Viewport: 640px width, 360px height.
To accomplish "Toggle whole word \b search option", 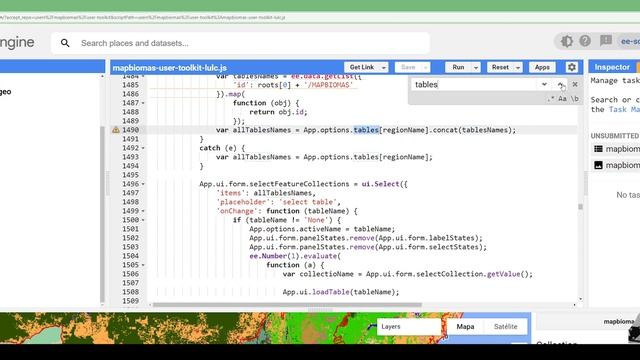I will pos(574,99).
